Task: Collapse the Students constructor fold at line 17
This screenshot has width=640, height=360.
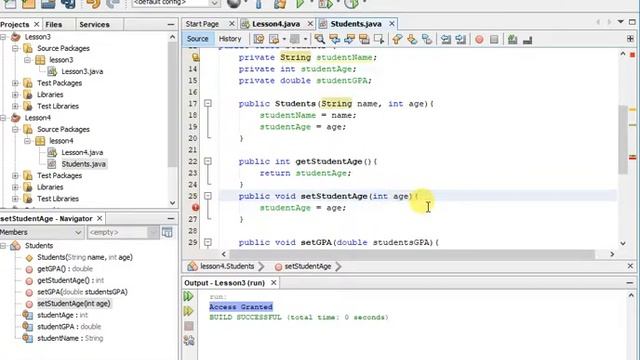Action: tap(208, 103)
